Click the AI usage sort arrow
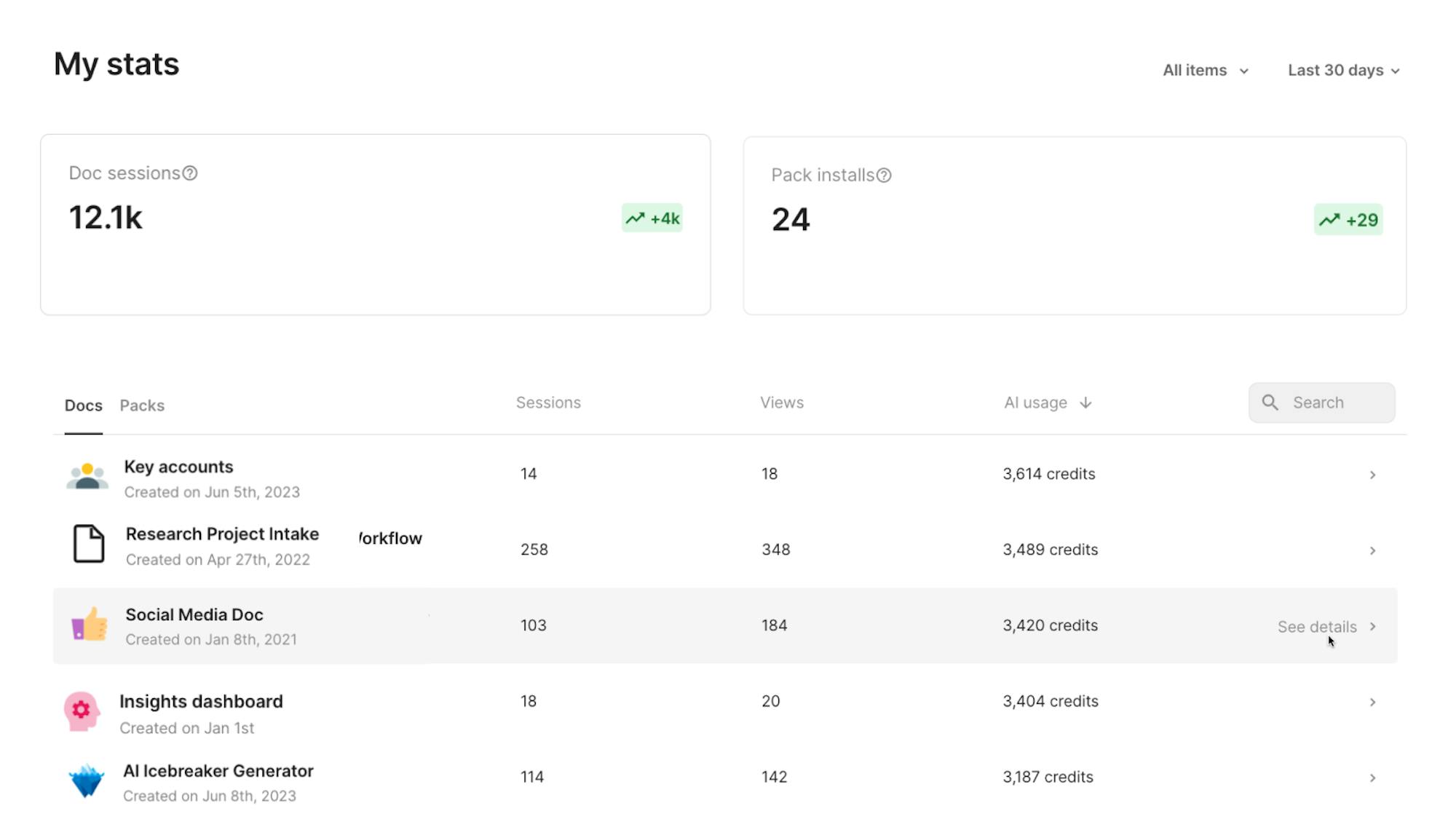Viewport: 1456px width, 819px height. coord(1085,403)
